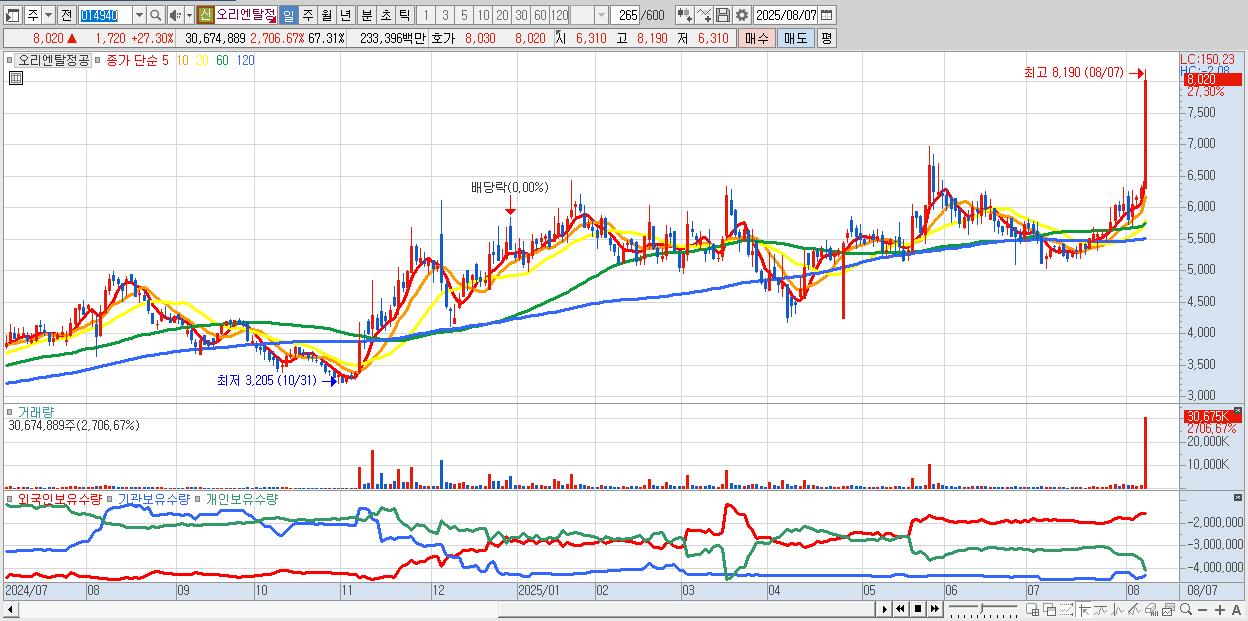Toggle the 개인보유수량 legend marker
The height and width of the screenshot is (621, 1248).
pyautogui.click(x=199, y=498)
